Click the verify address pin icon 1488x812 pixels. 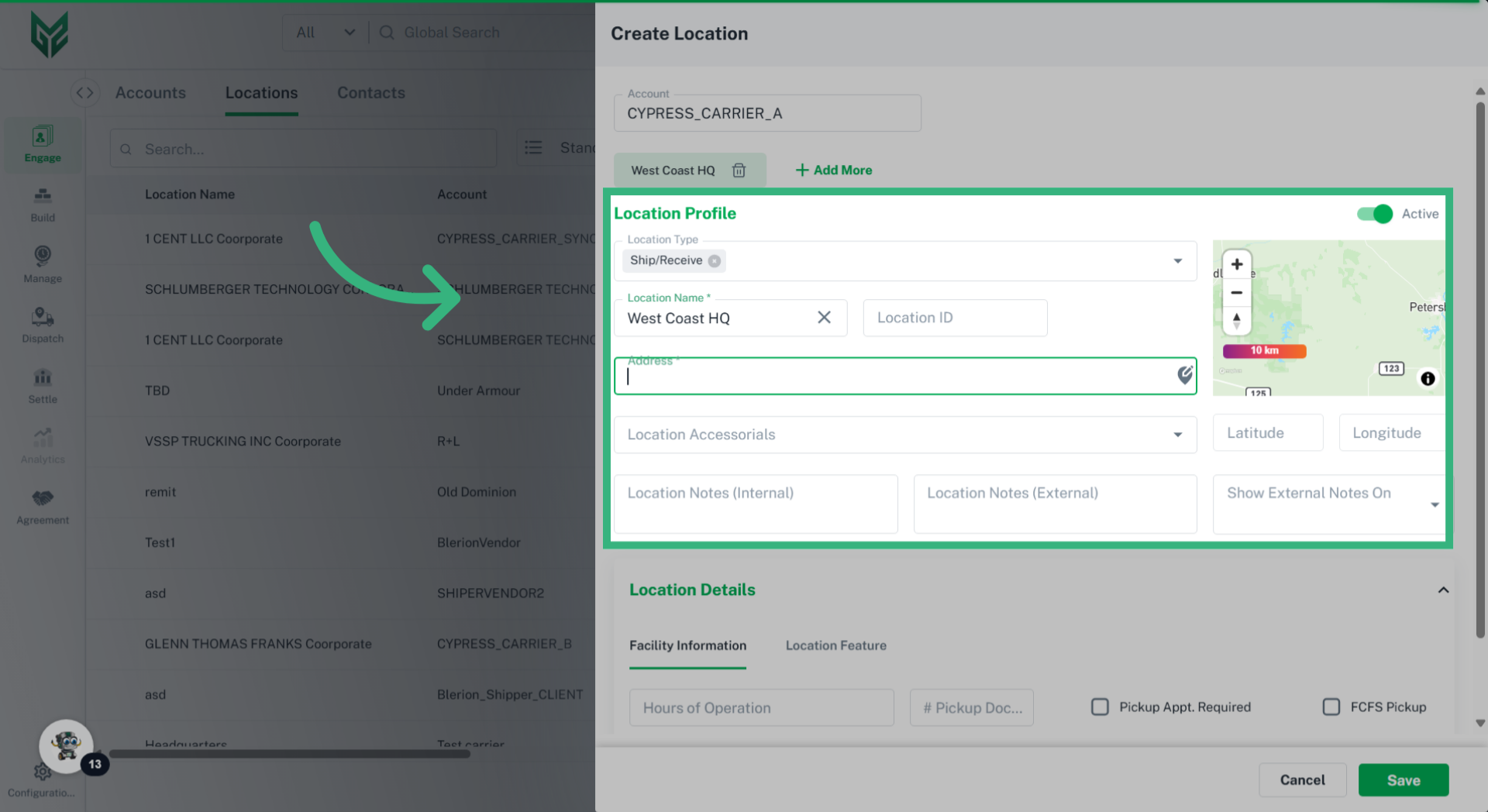(1184, 376)
